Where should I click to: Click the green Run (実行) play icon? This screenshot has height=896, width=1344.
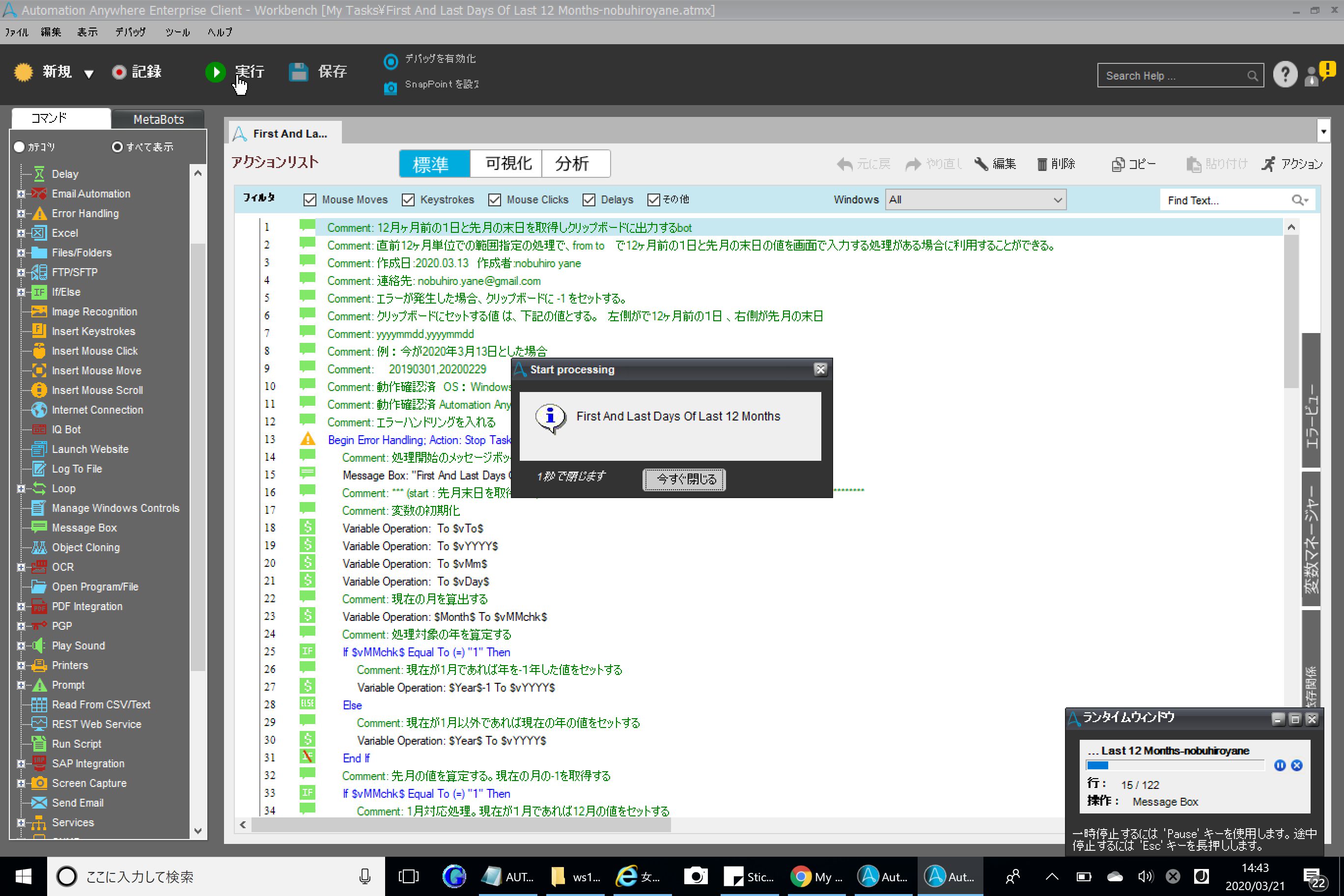click(216, 72)
